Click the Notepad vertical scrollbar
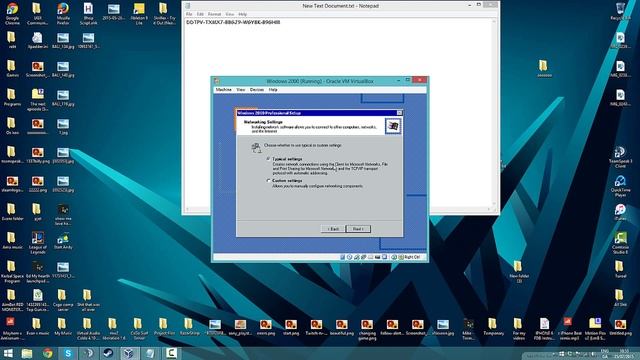Image resolution: width=640 pixels, height=360 pixels. pyautogui.click(x=494, y=111)
